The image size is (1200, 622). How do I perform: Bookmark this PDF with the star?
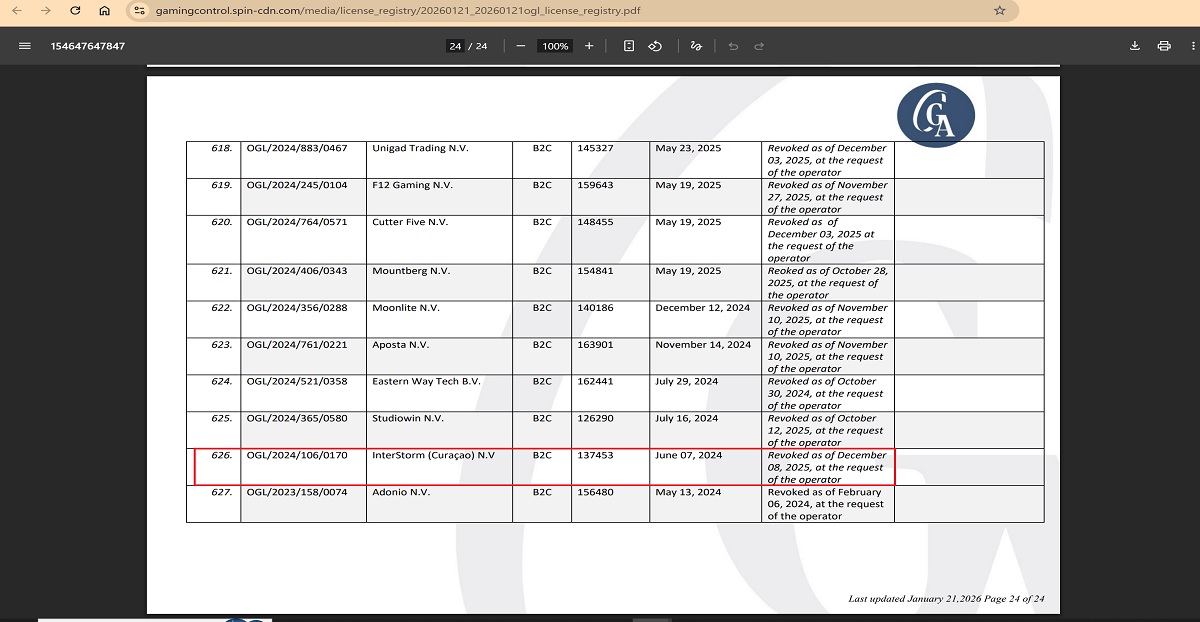(999, 11)
